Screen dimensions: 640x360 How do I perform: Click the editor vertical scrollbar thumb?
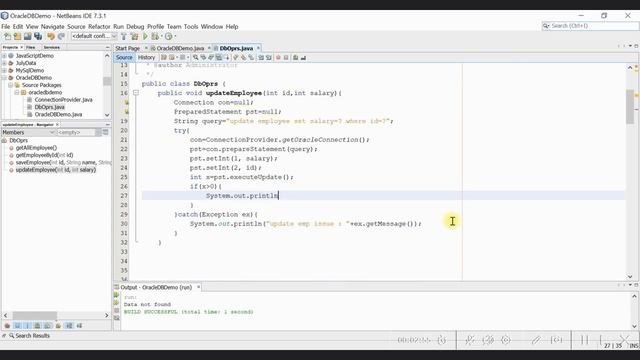tap(630, 106)
